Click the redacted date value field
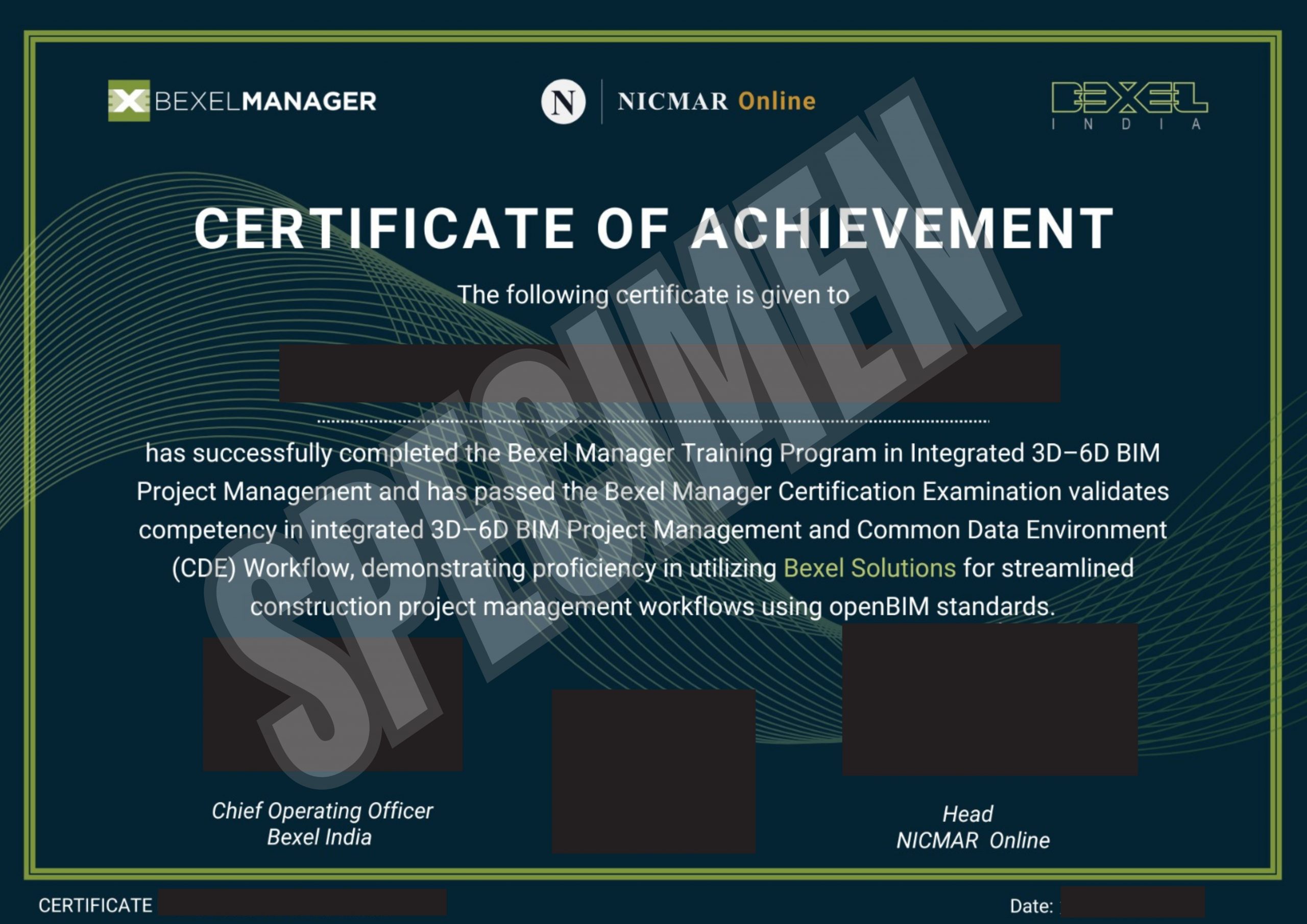This screenshot has height=924, width=1307. coord(1133,901)
